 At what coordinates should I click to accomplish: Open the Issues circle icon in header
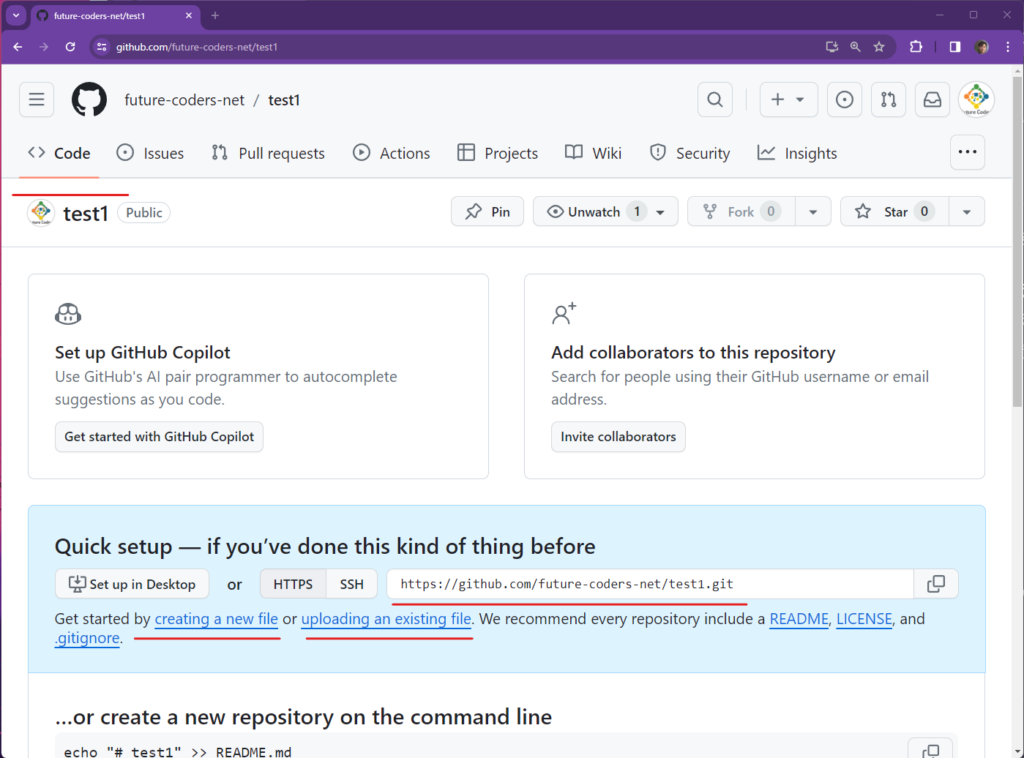[844, 100]
